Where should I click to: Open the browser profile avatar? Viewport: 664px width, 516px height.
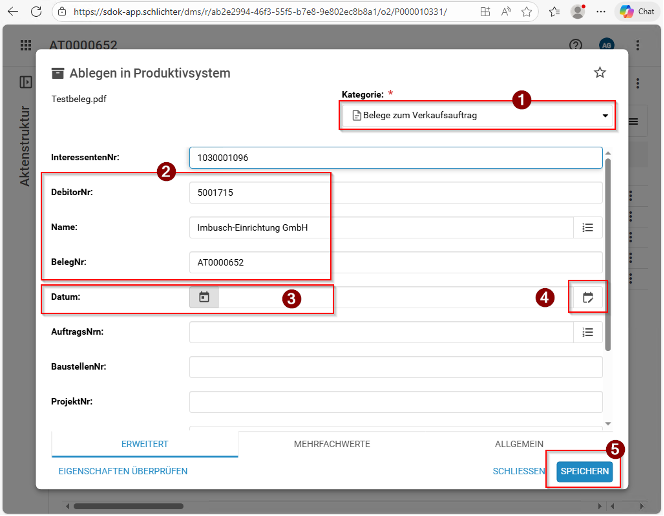tap(578, 11)
